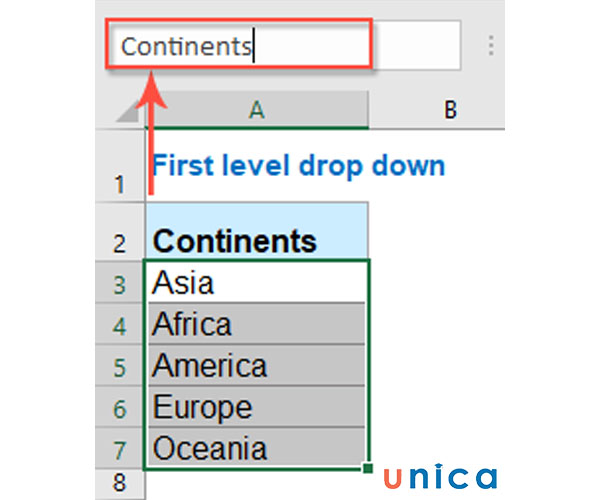Viewport: 600px width, 500px height.
Task: Click the 'First level drop down' cell
Action: coord(297,165)
